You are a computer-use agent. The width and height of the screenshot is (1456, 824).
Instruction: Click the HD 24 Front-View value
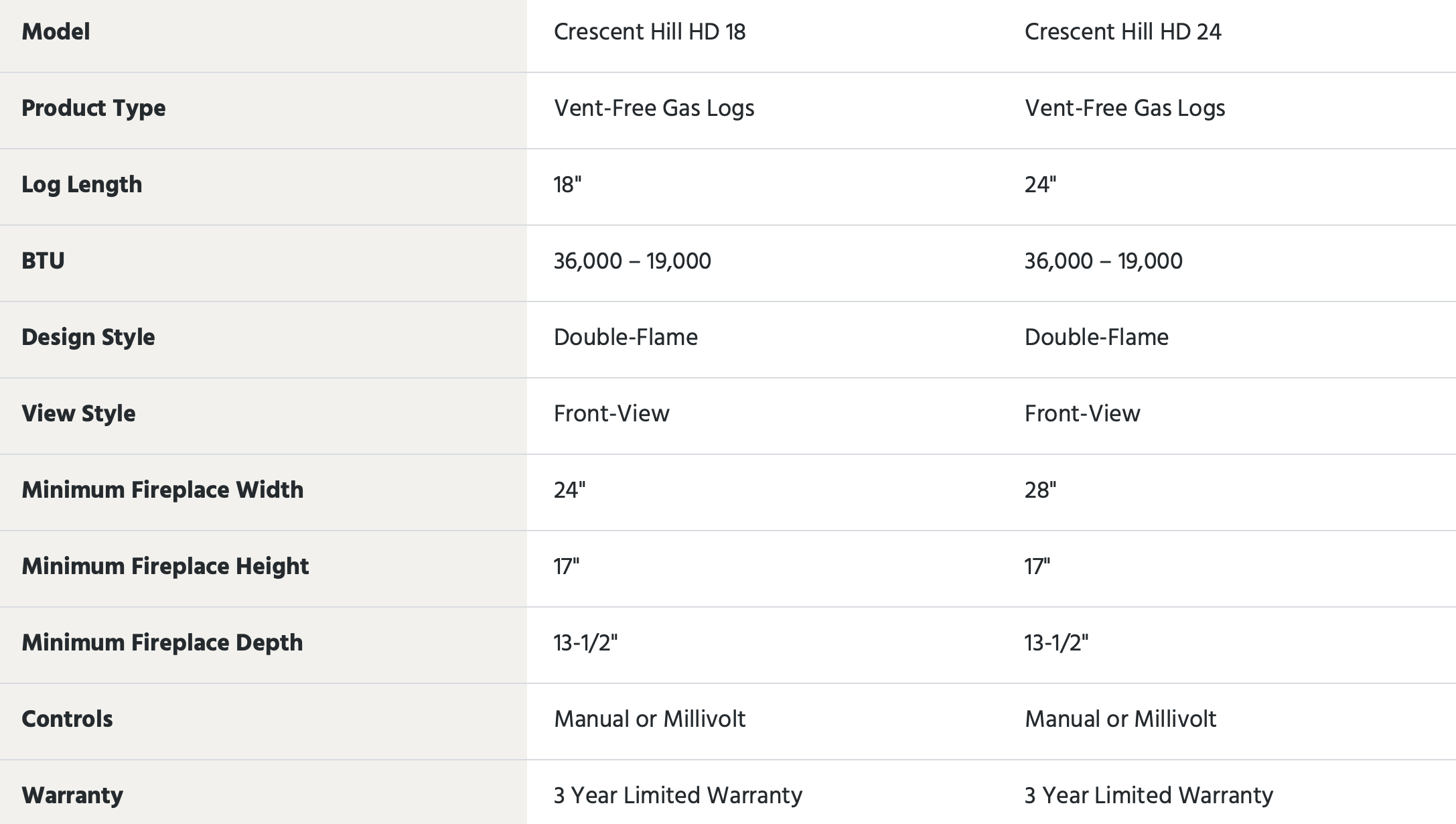coord(1082,413)
